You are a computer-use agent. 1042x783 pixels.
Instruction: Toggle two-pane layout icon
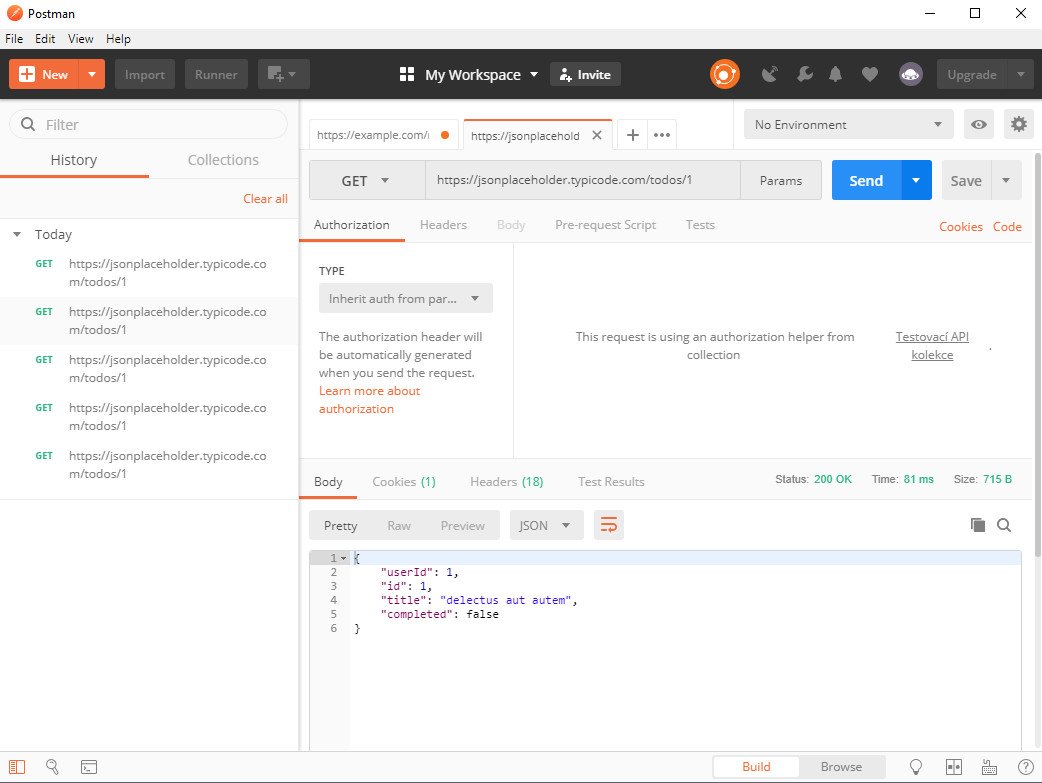954,767
